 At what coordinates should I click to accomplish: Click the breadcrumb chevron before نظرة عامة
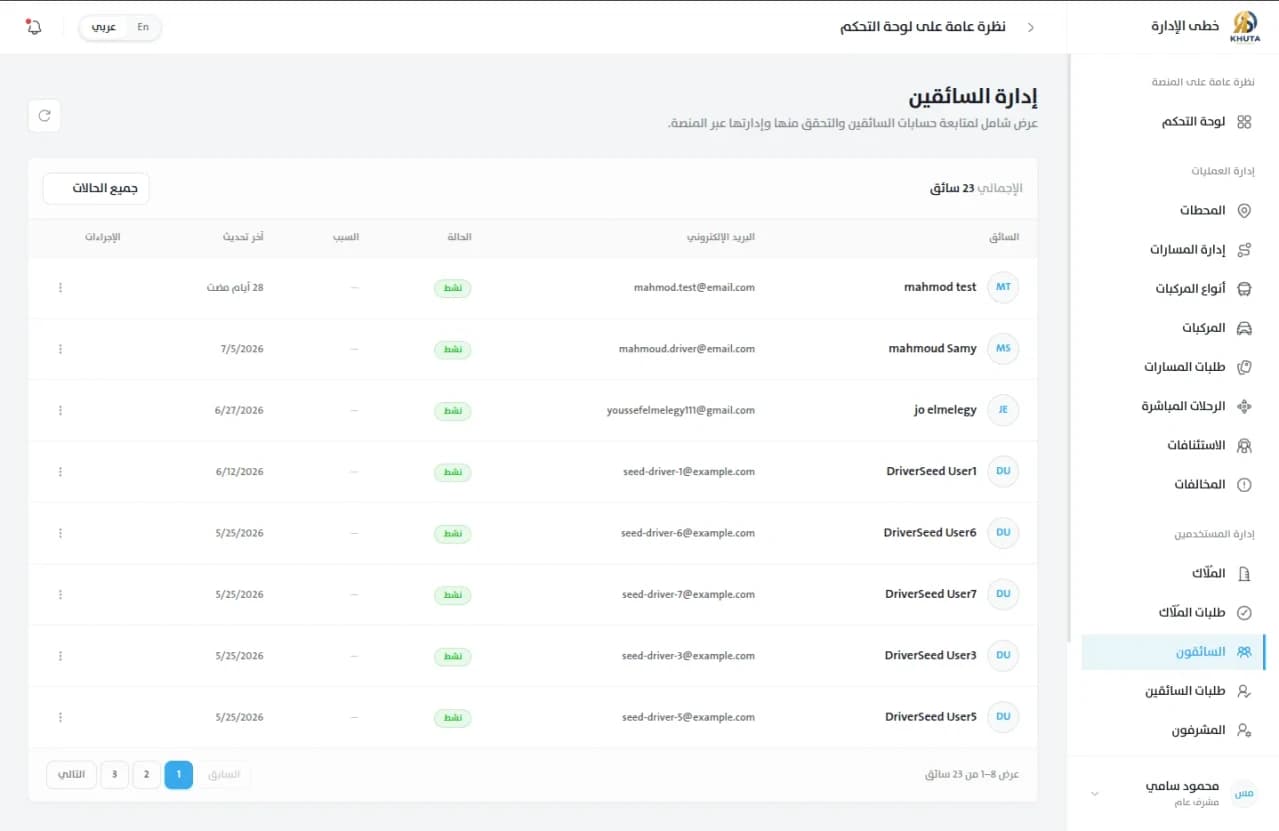(x=1031, y=27)
